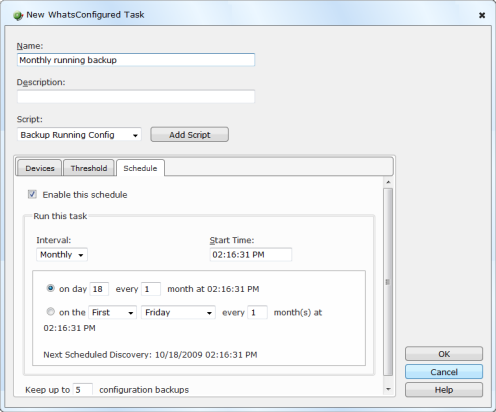Click the scrollbar up arrow
The height and width of the screenshot is (412, 496).
[388, 182]
